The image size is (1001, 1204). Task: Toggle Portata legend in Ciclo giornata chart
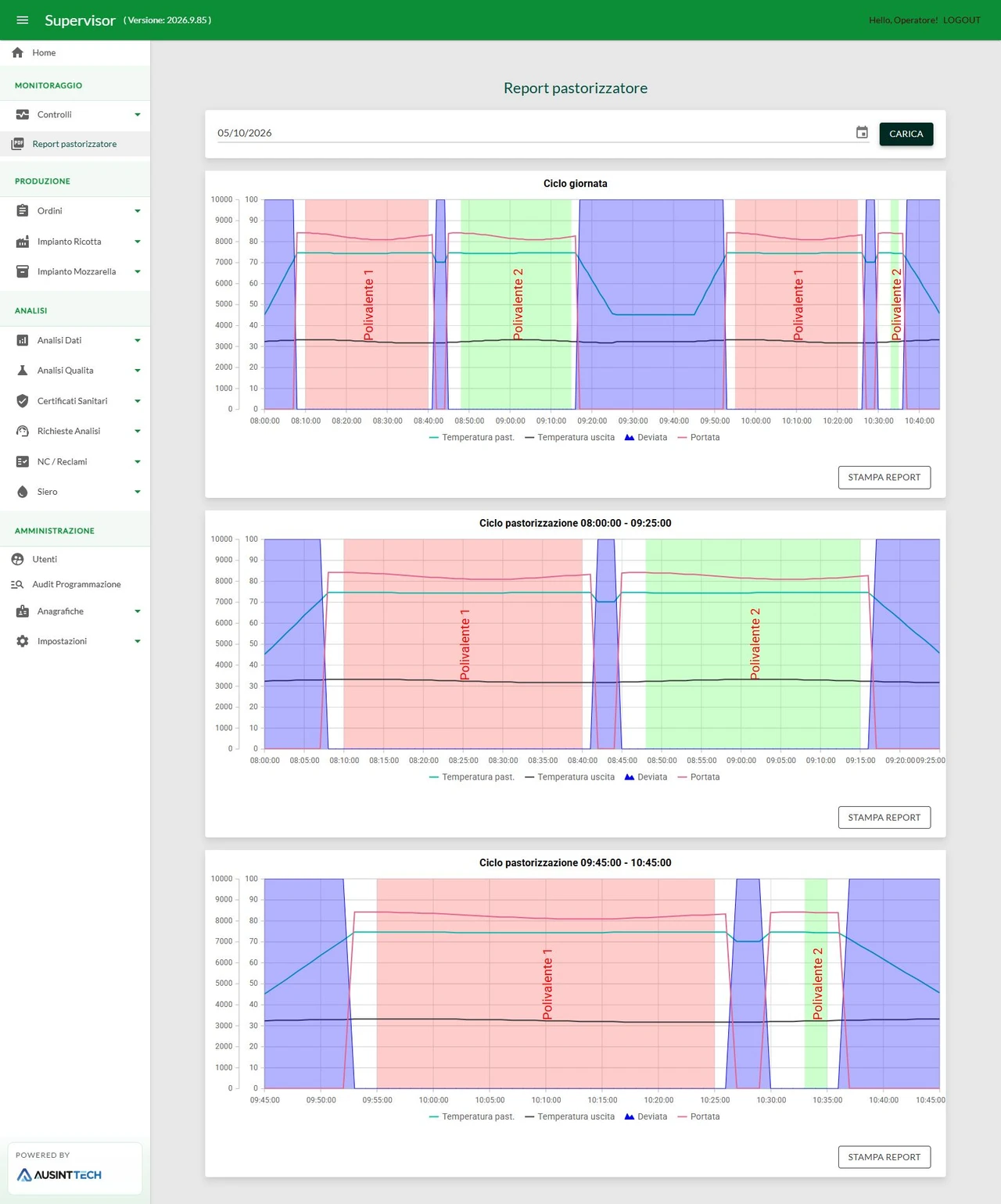click(698, 438)
